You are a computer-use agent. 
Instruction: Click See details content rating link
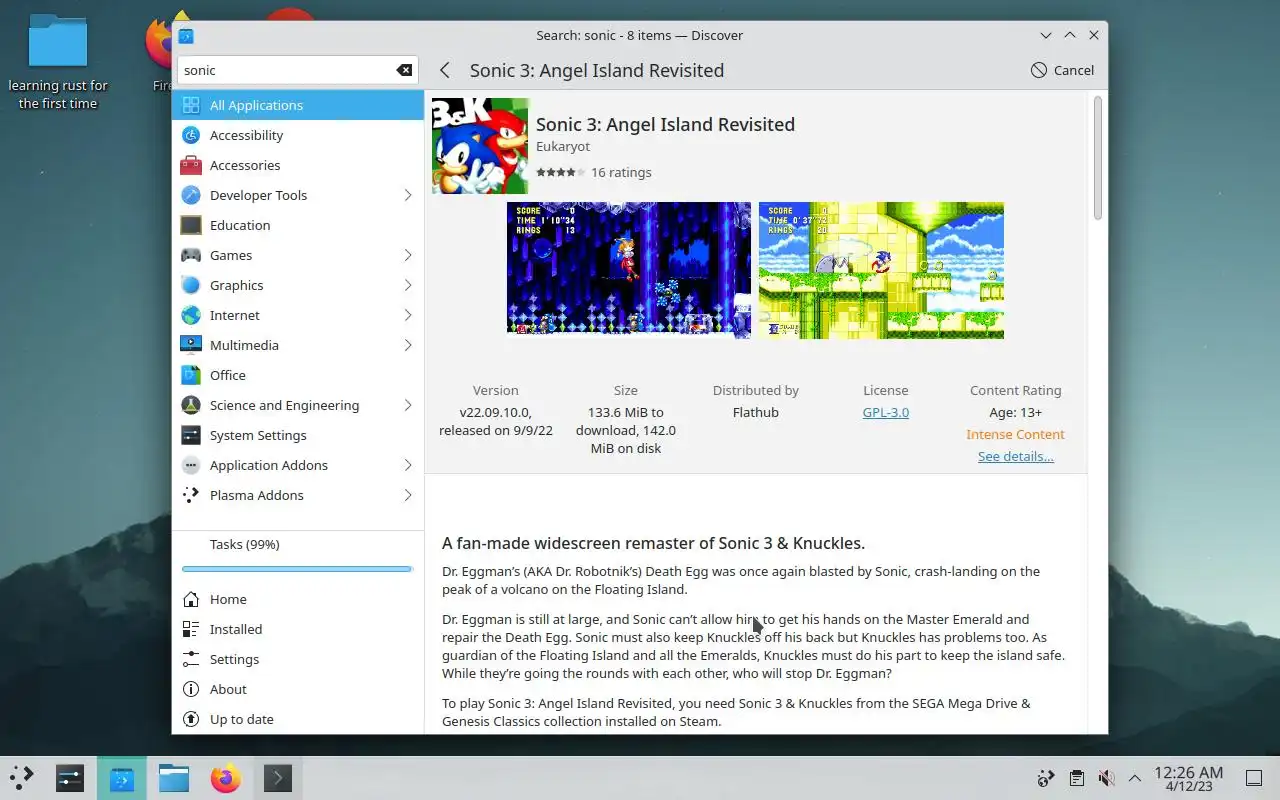click(1015, 456)
